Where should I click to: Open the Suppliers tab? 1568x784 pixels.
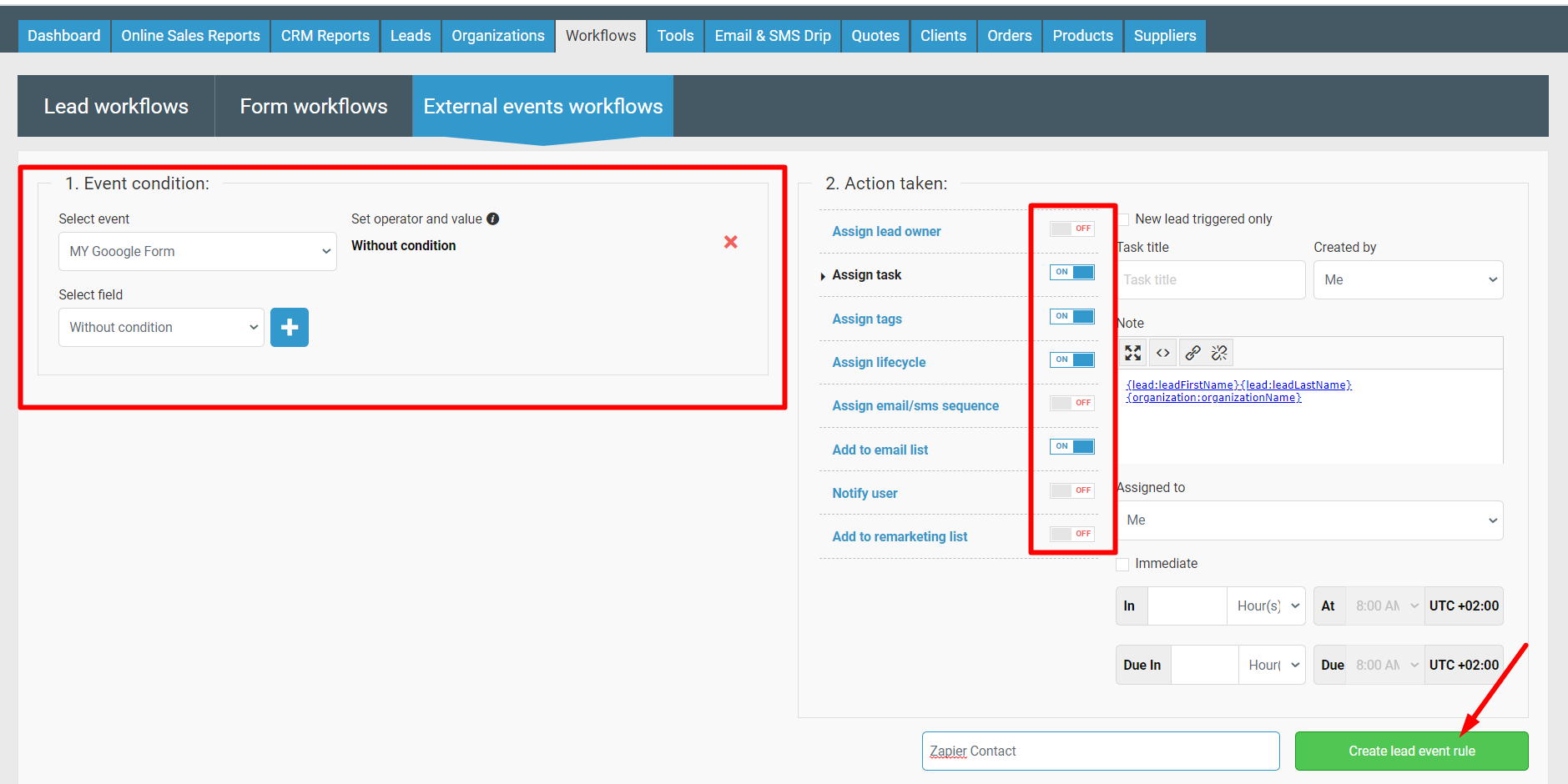click(1165, 36)
